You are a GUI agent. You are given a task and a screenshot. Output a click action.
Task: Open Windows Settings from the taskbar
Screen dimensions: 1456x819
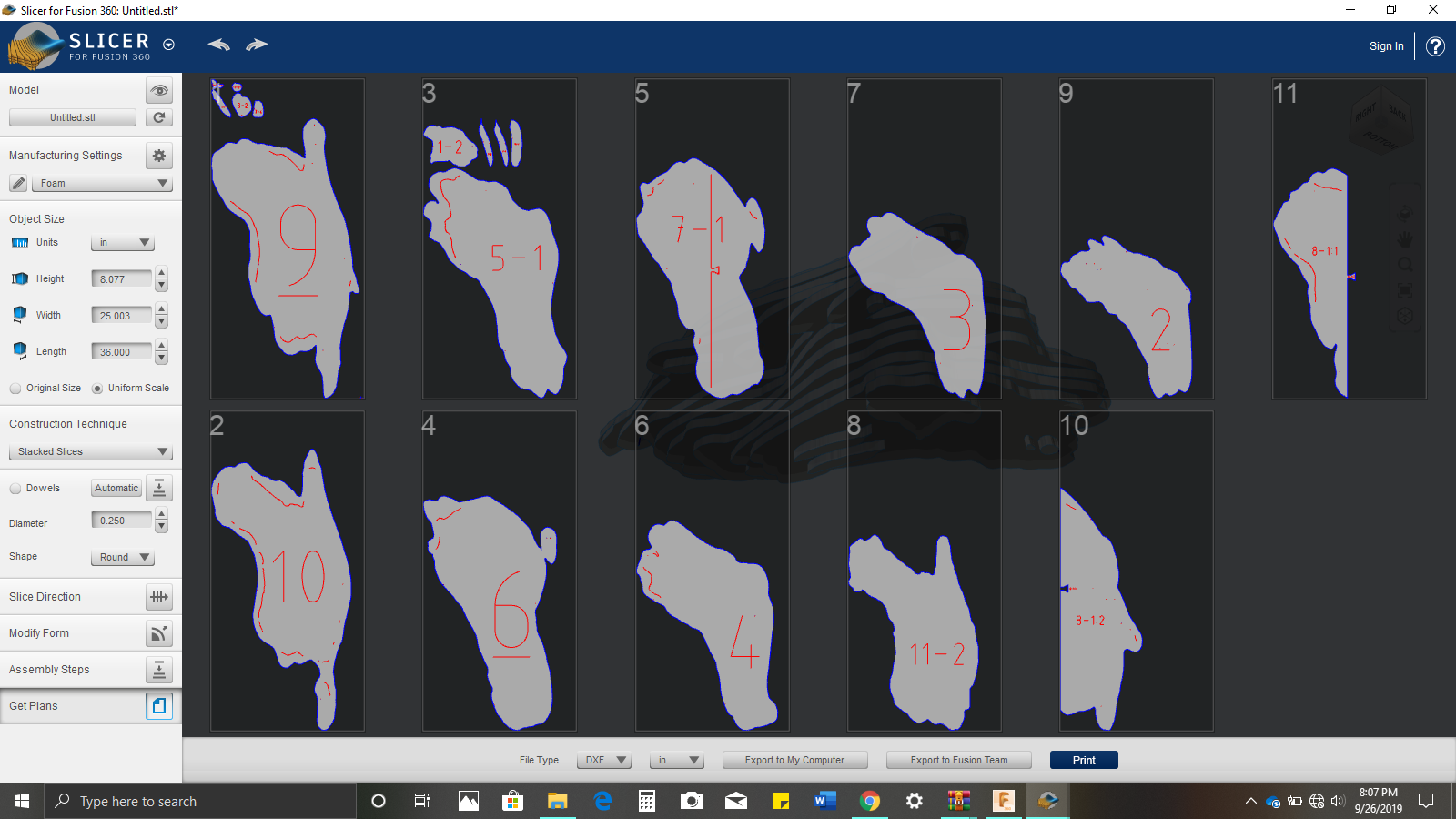915,801
